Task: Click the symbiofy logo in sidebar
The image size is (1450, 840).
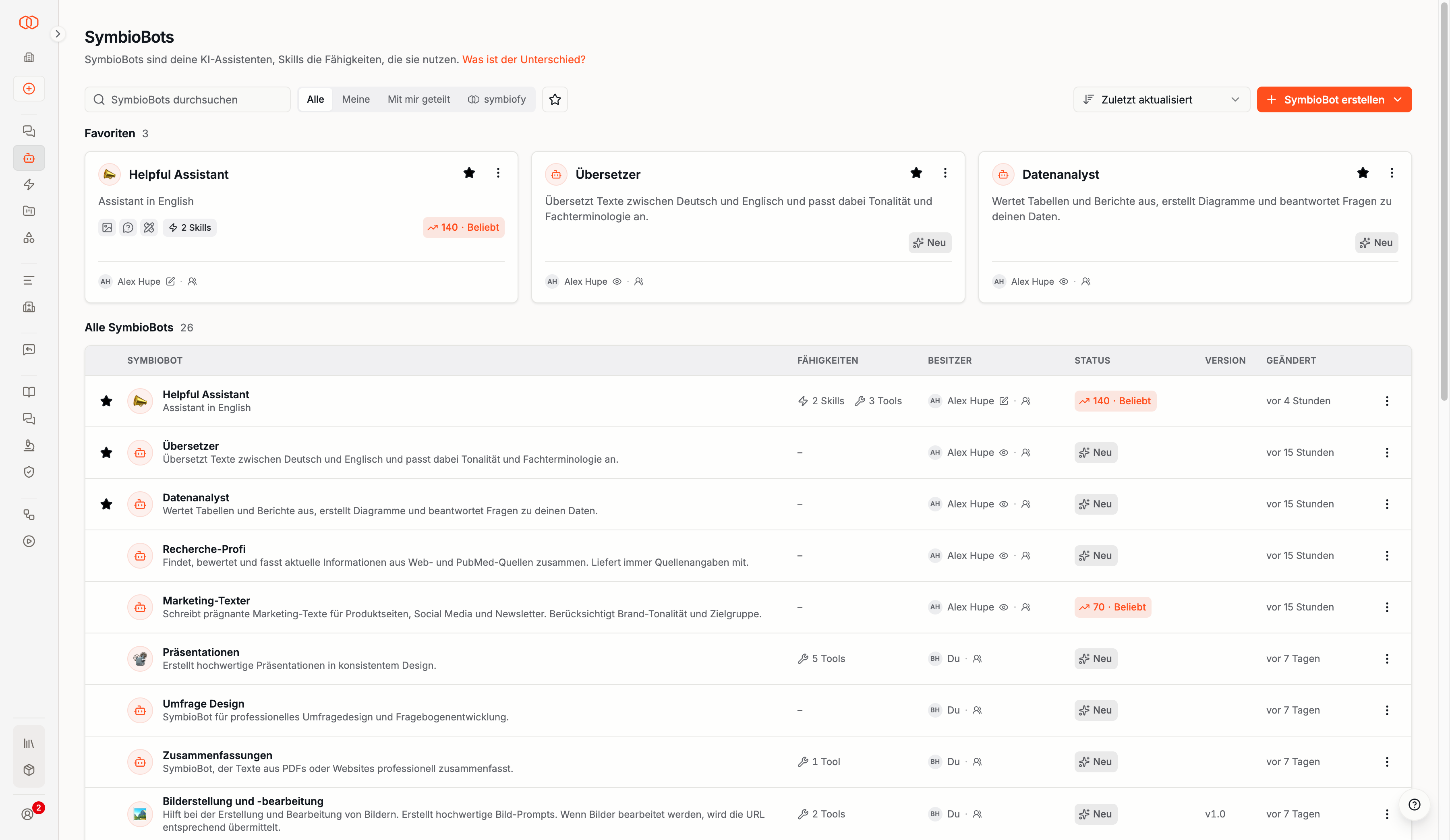Action: (x=29, y=23)
